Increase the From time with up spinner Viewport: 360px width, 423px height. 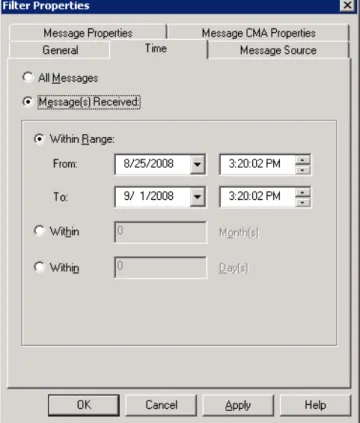[x=303, y=160]
